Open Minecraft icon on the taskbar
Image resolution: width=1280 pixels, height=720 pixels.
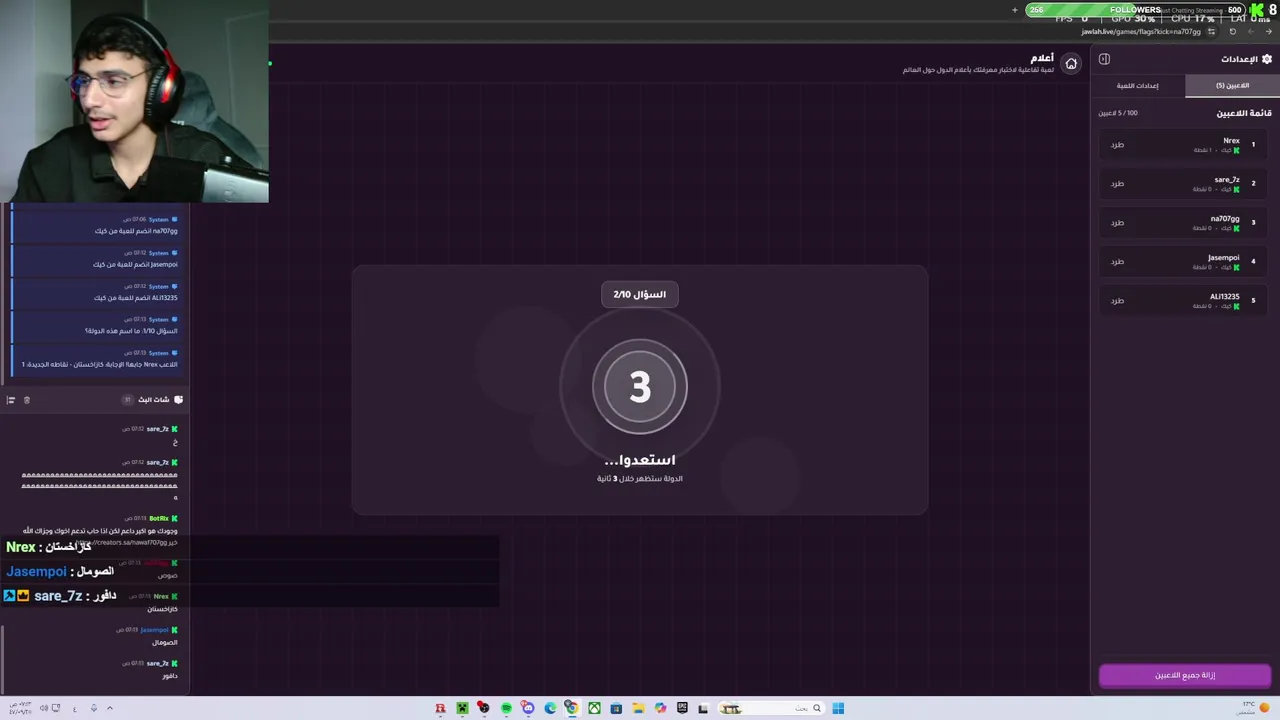[462, 708]
